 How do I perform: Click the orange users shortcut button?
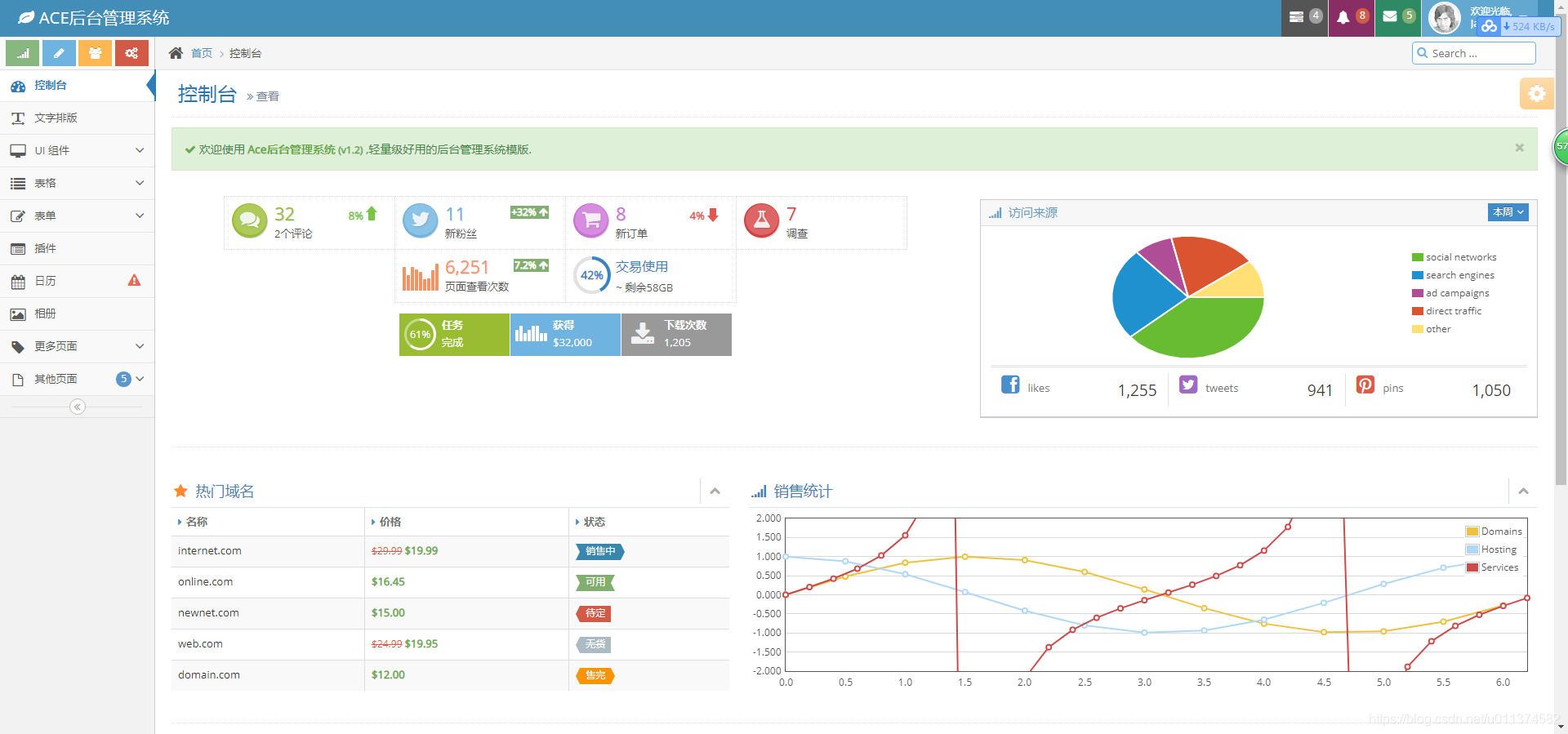[x=95, y=53]
